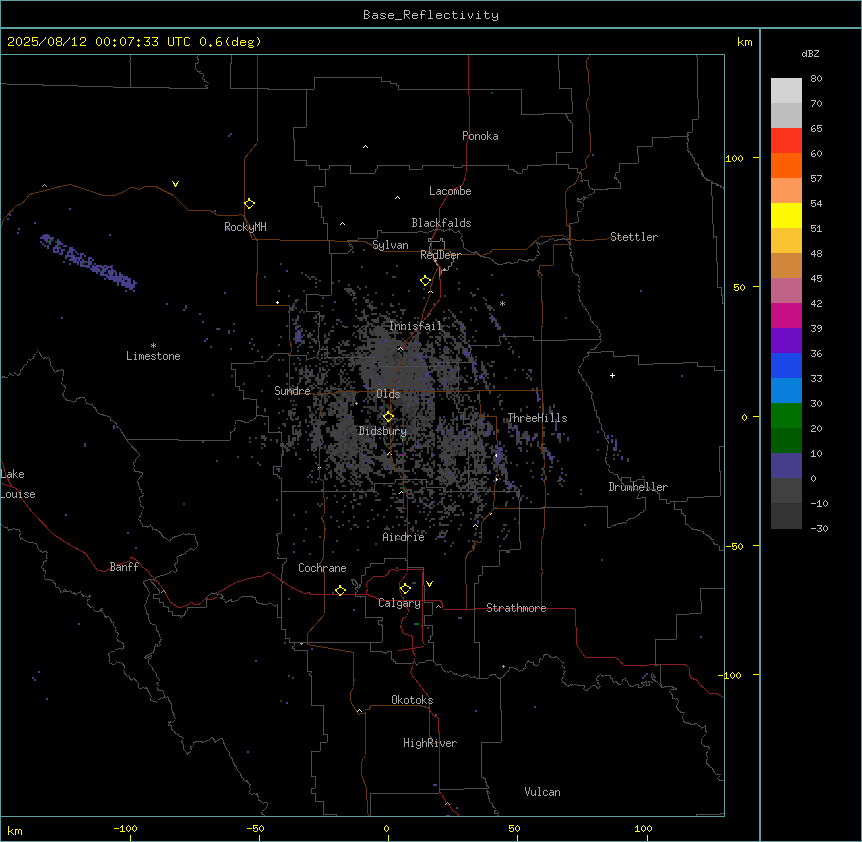Click the asterisk marker east of Innisfail
Viewport: 862px width, 842px height.
[502, 304]
